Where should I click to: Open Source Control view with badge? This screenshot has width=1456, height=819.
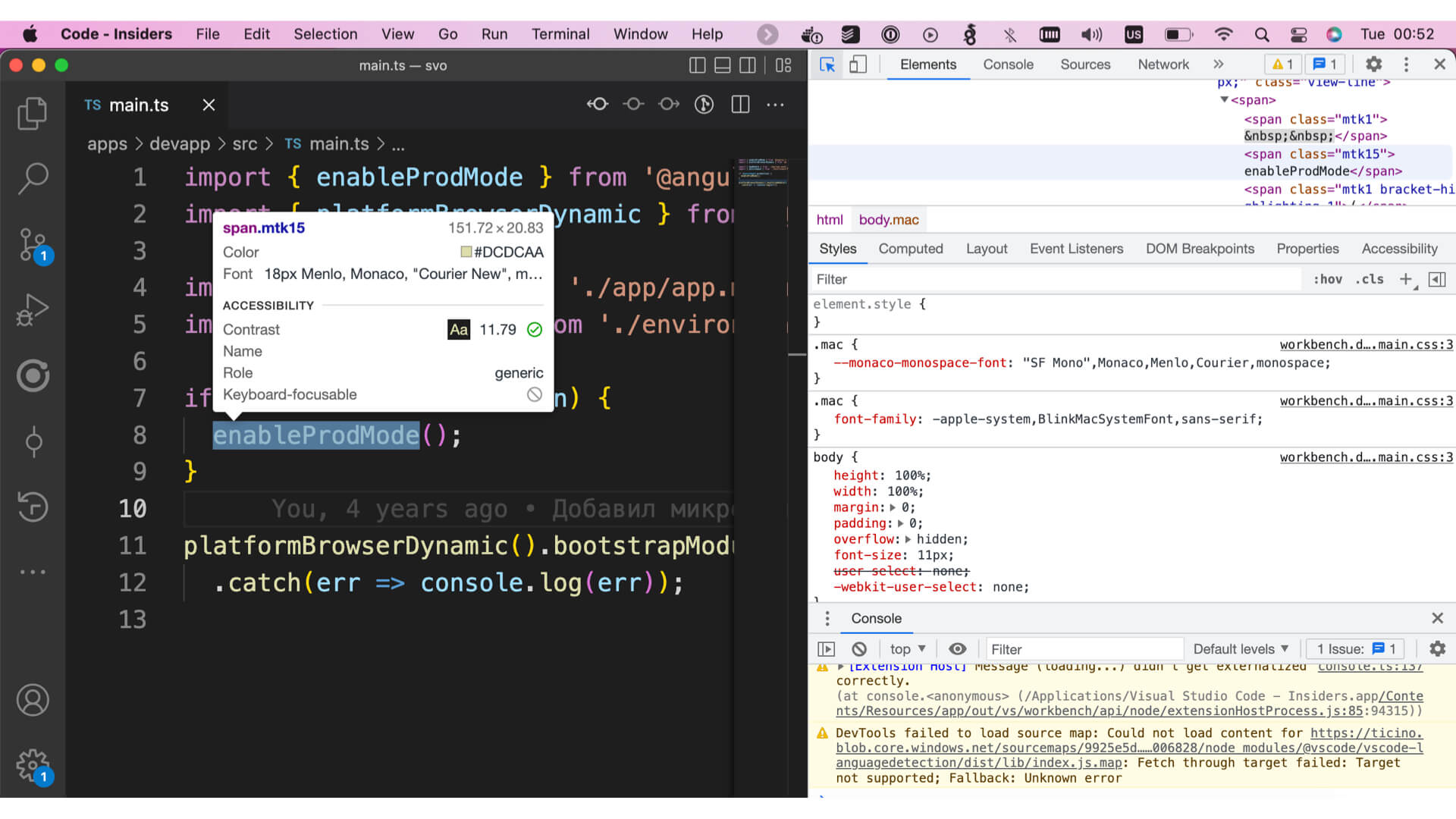pyautogui.click(x=35, y=245)
